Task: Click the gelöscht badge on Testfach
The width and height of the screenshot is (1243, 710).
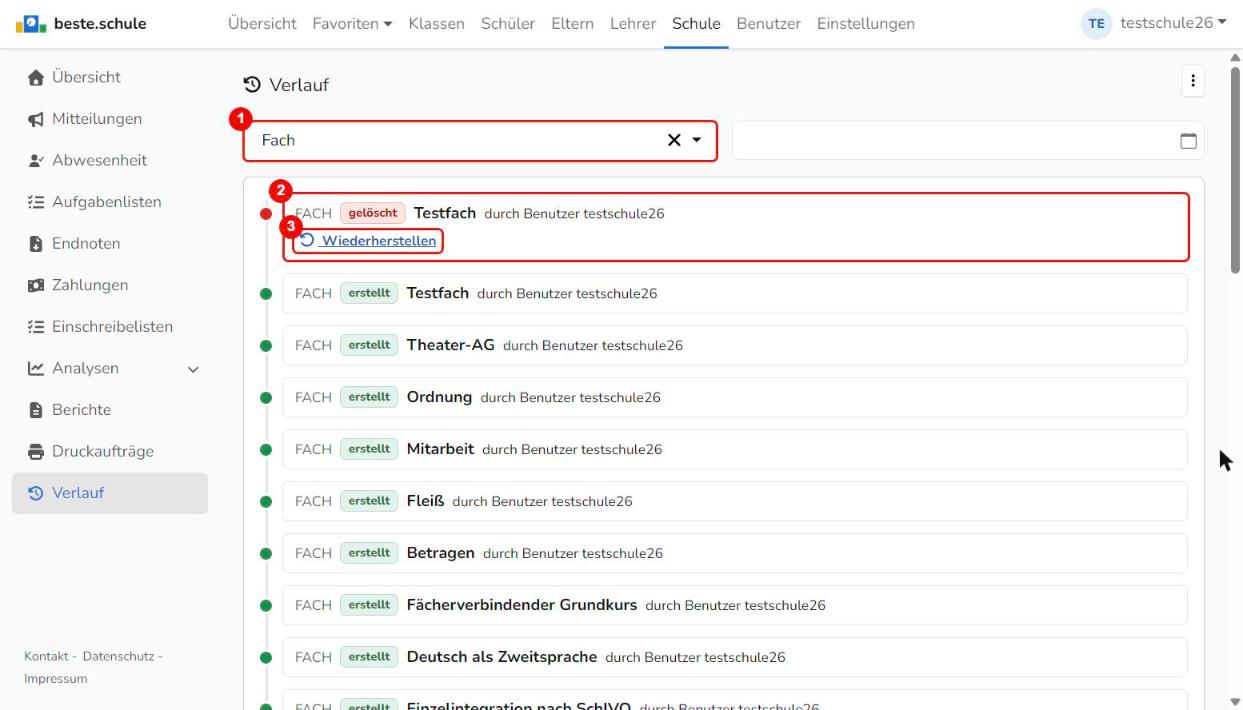Action: click(x=373, y=213)
